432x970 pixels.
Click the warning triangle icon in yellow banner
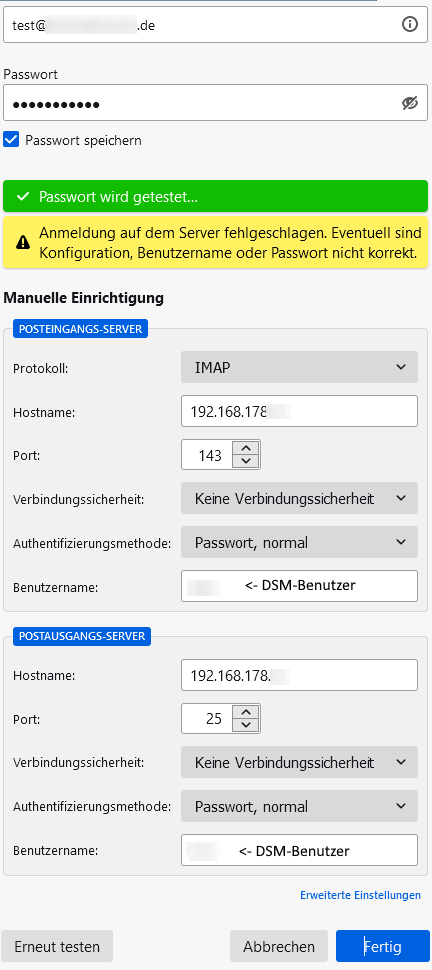(x=23, y=242)
